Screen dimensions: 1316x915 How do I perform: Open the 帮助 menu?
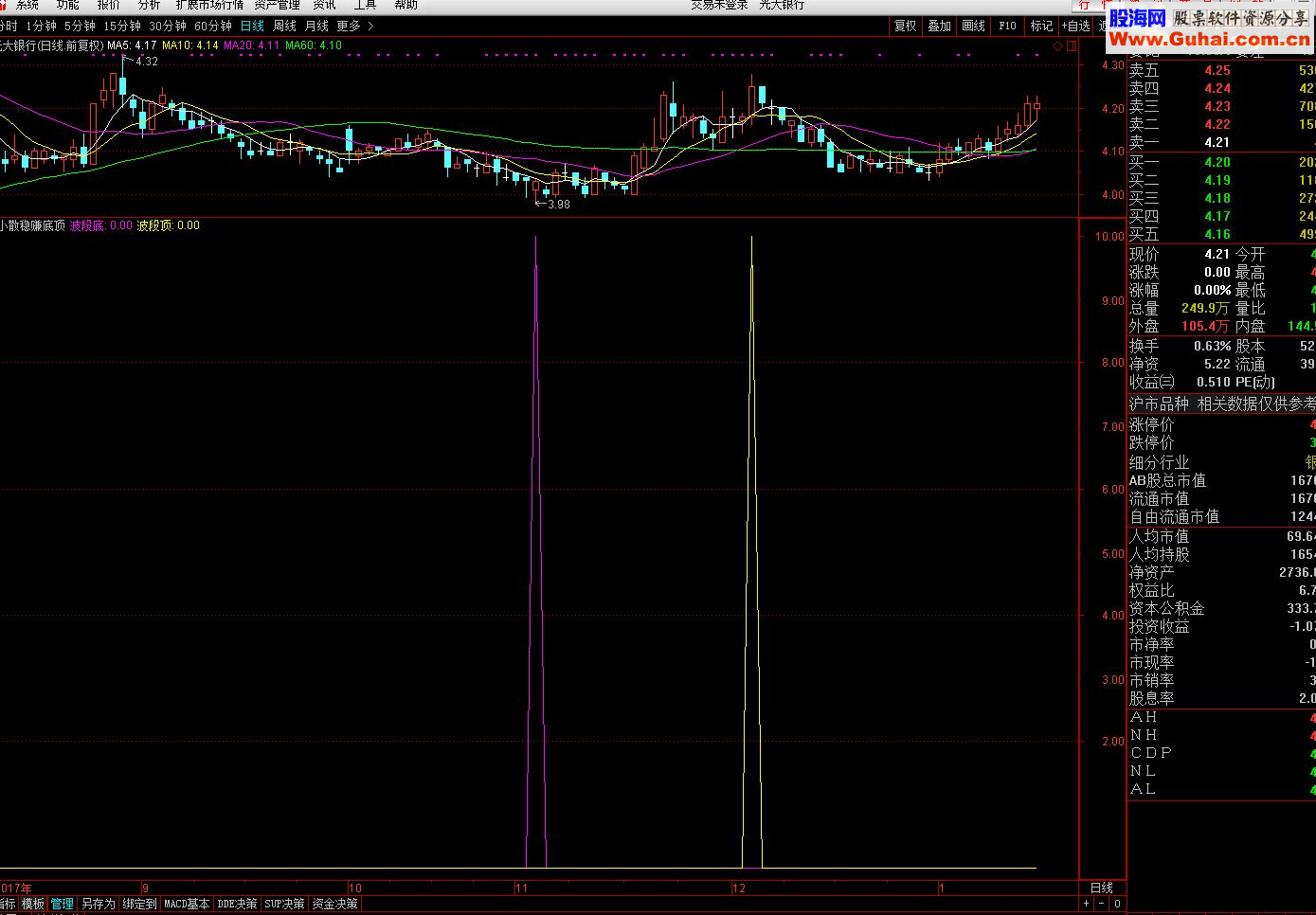pos(406,5)
